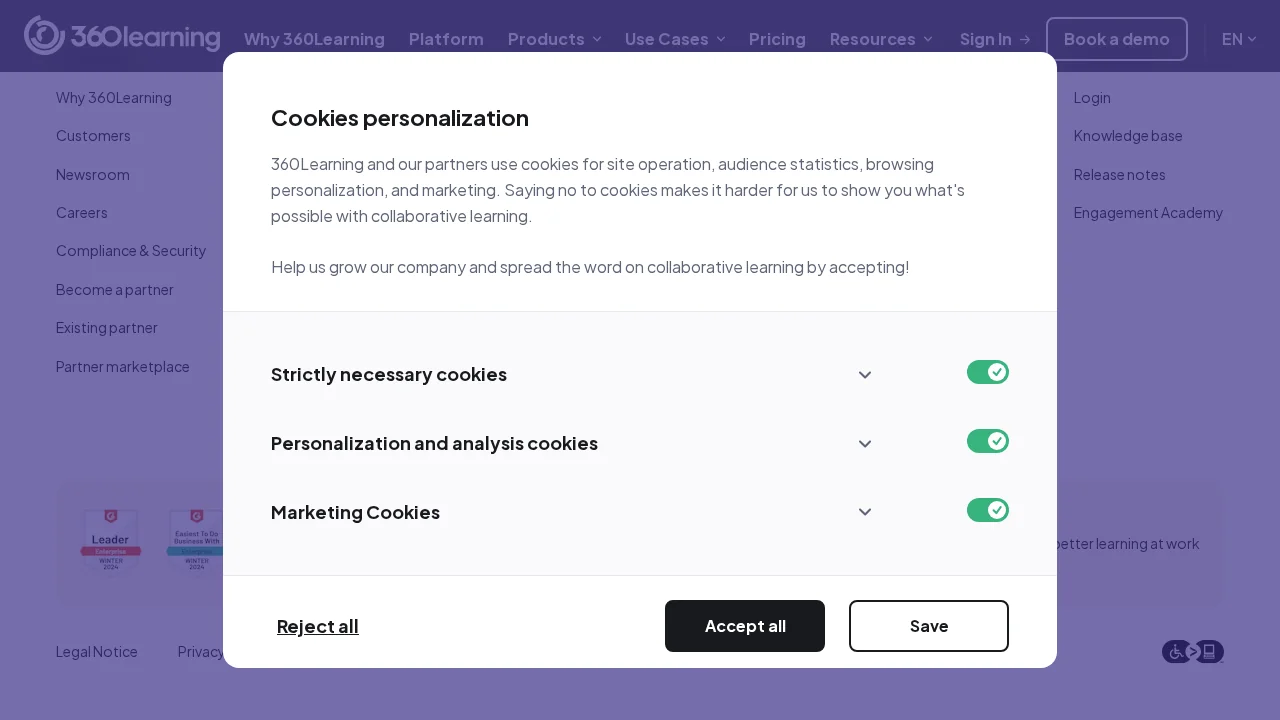This screenshot has width=1280, height=720.
Task: Expand Marketing Cookies chevron
Action: (865, 512)
